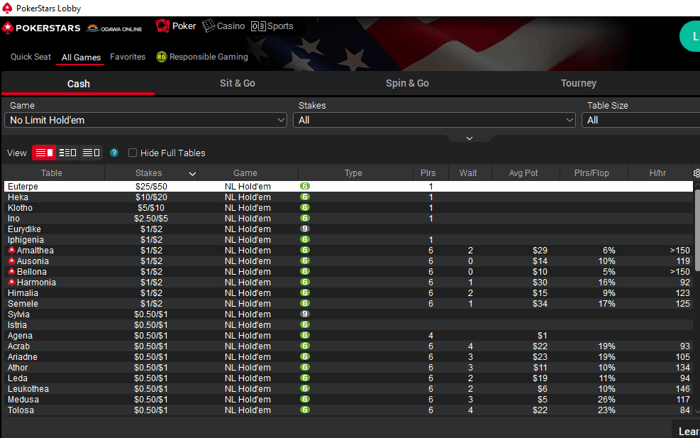
Task: Select the first list view layout
Action: (x=44, y=153)
